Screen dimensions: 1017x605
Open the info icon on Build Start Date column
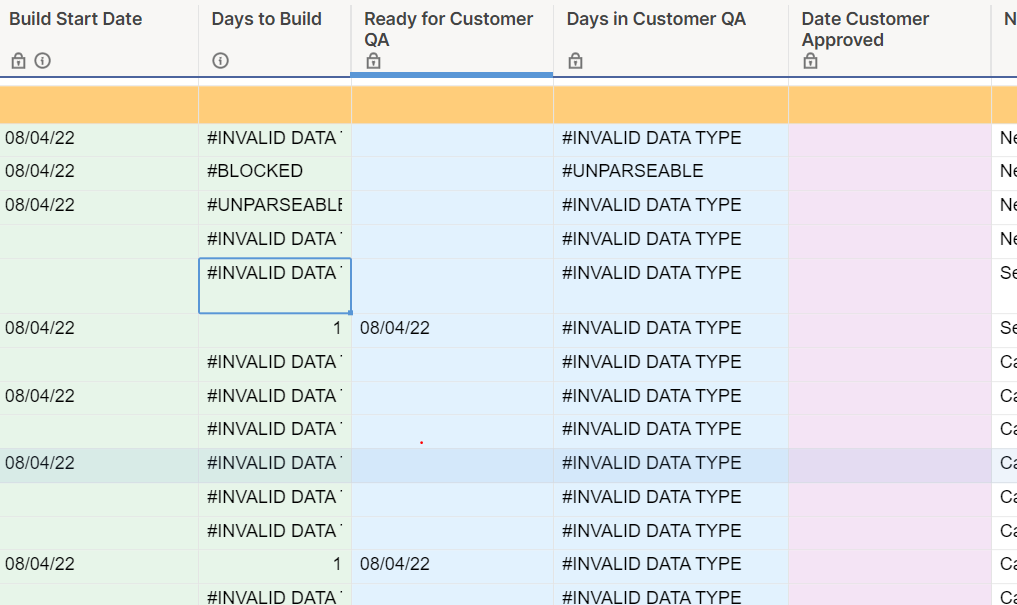(42, 60)
